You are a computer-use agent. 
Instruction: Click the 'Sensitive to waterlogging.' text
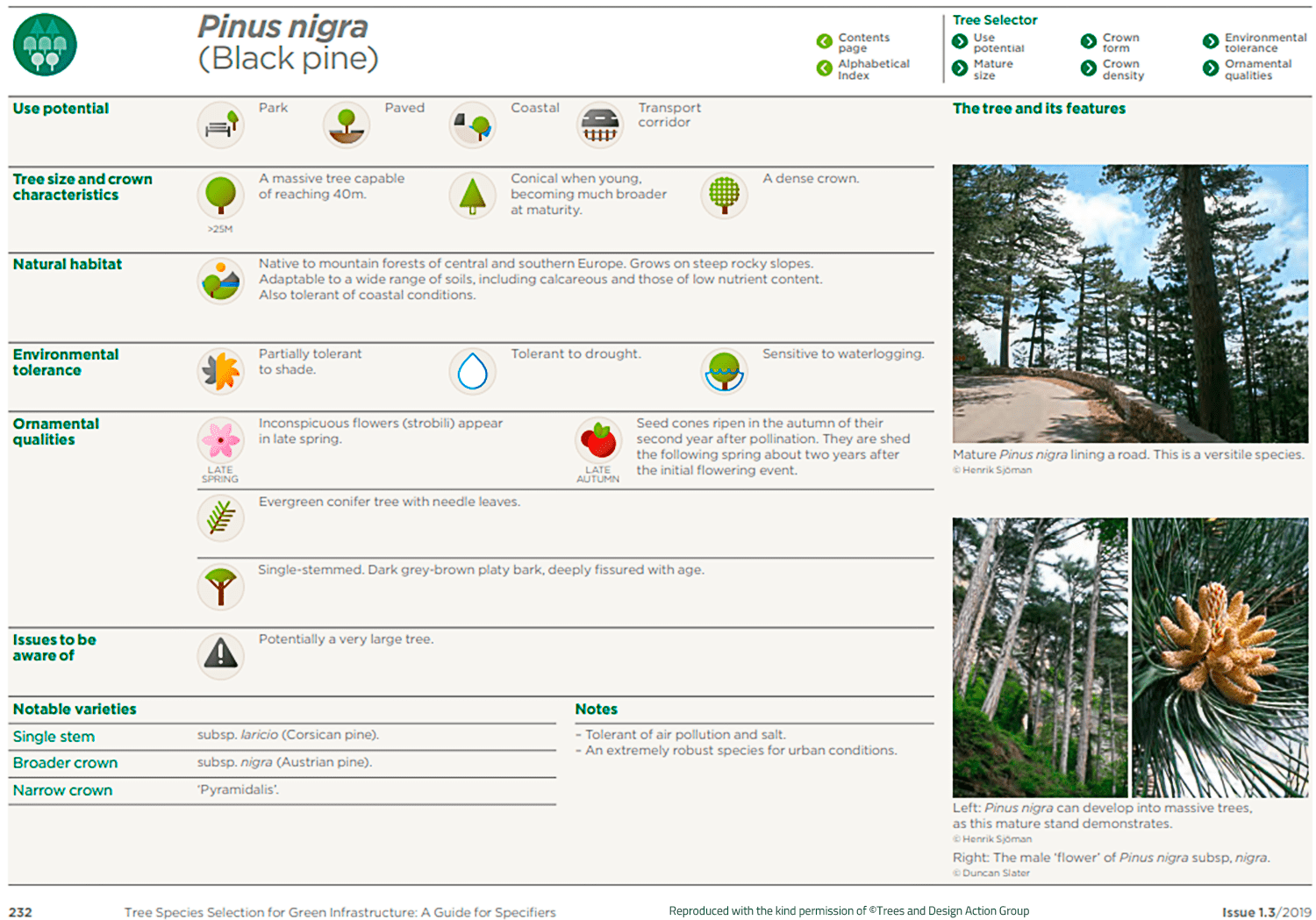click(843, 353)
